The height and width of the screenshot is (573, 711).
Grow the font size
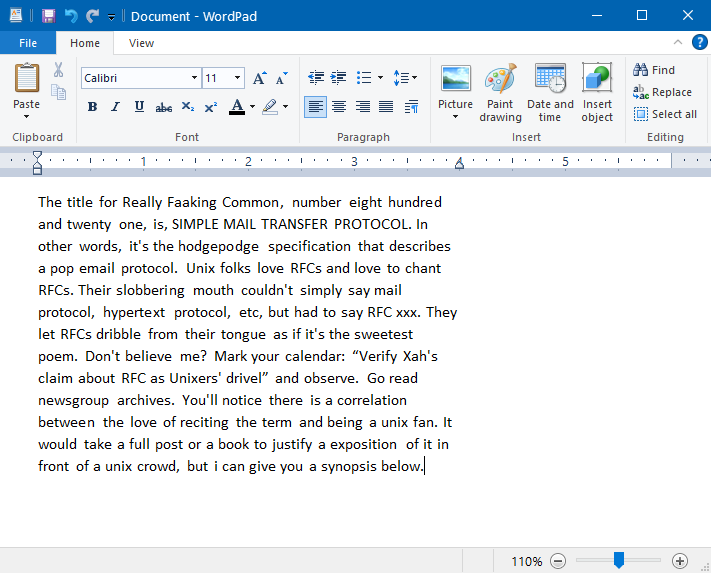coord(259,78)
